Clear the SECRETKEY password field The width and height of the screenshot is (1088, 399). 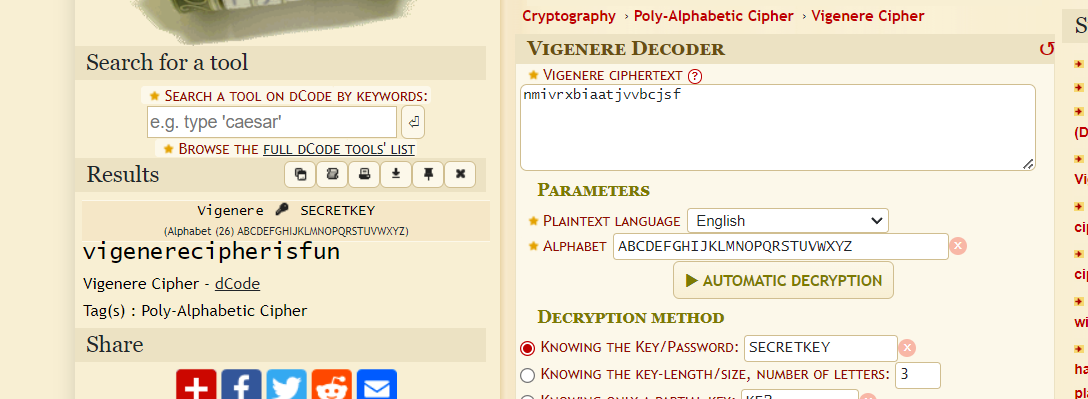pyautogui.click(x=907, y=348)
